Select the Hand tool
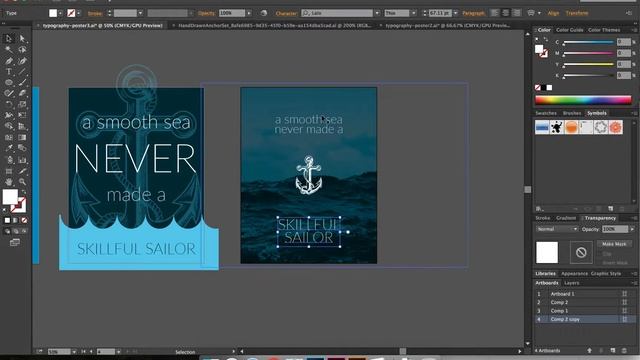The width and height of the screenshot is (640, 360). click(9, 182)
